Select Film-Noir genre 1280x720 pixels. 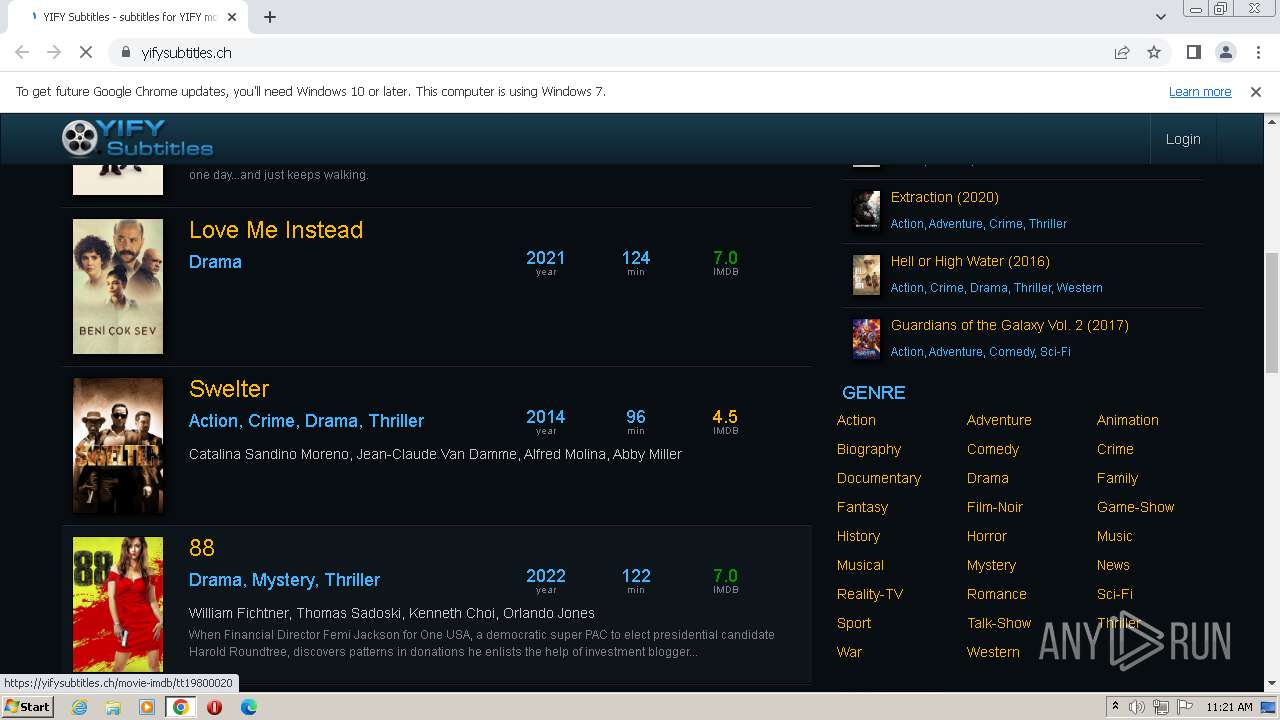click(995, 507)
